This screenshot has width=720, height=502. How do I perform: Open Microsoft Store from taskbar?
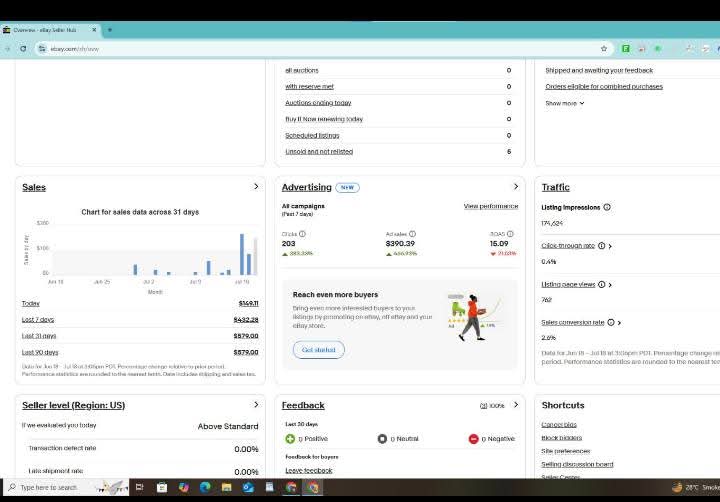pyautogui.click(x=162, y=487)
